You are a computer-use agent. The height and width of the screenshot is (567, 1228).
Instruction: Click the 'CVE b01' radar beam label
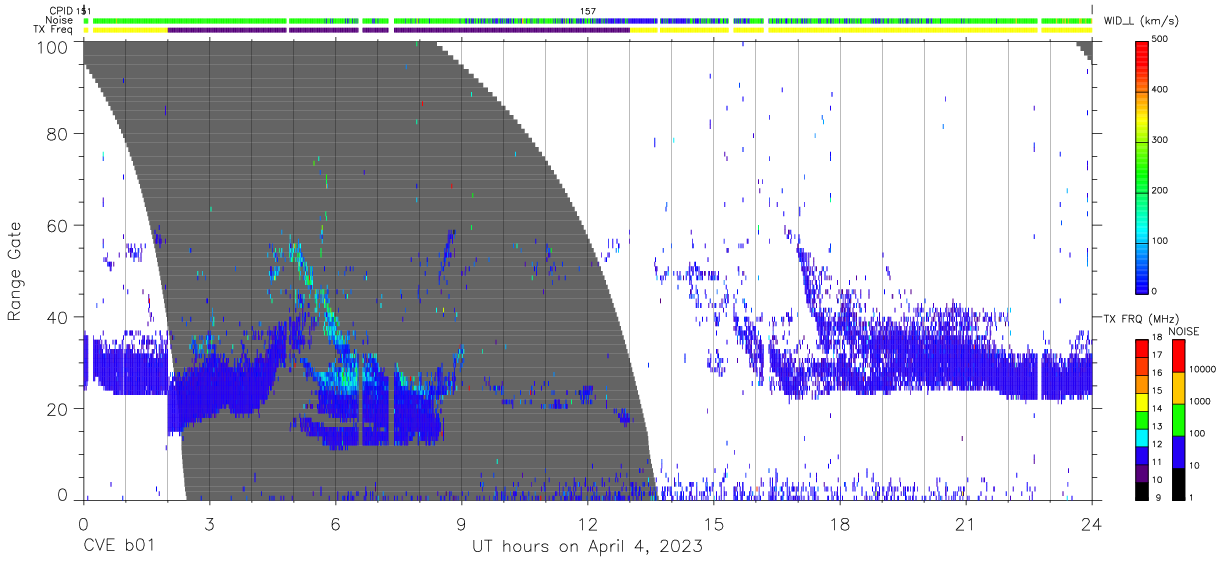pyautogui.click(x=121, y=547)
